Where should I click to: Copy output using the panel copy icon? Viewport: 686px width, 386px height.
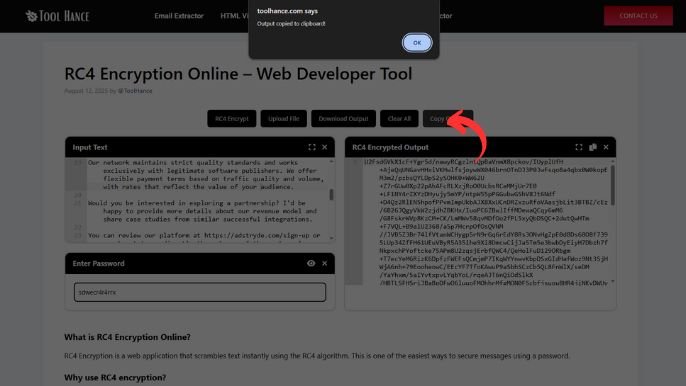point(593,147)
